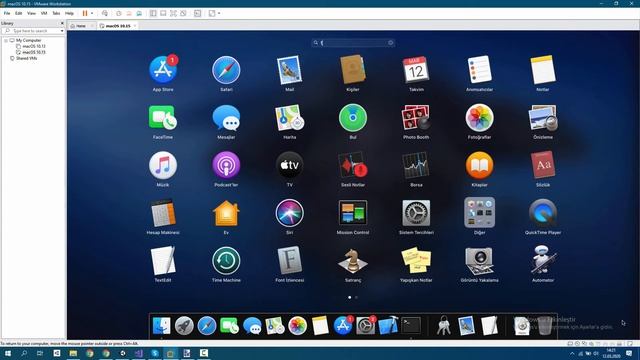640x360 pixels.
Task: Launch Siri from Launchpad
Action: click(289, 213)
